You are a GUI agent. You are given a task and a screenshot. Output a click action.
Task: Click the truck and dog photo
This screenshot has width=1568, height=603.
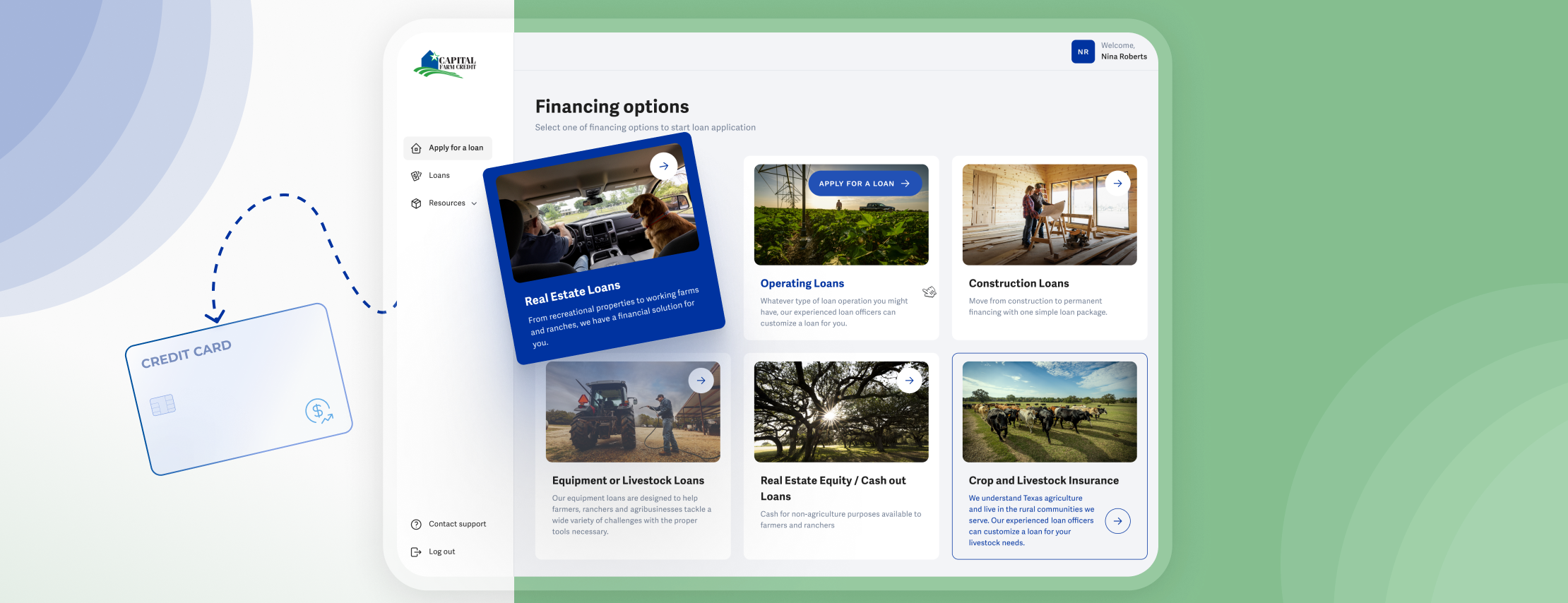[x=598, y=213]
